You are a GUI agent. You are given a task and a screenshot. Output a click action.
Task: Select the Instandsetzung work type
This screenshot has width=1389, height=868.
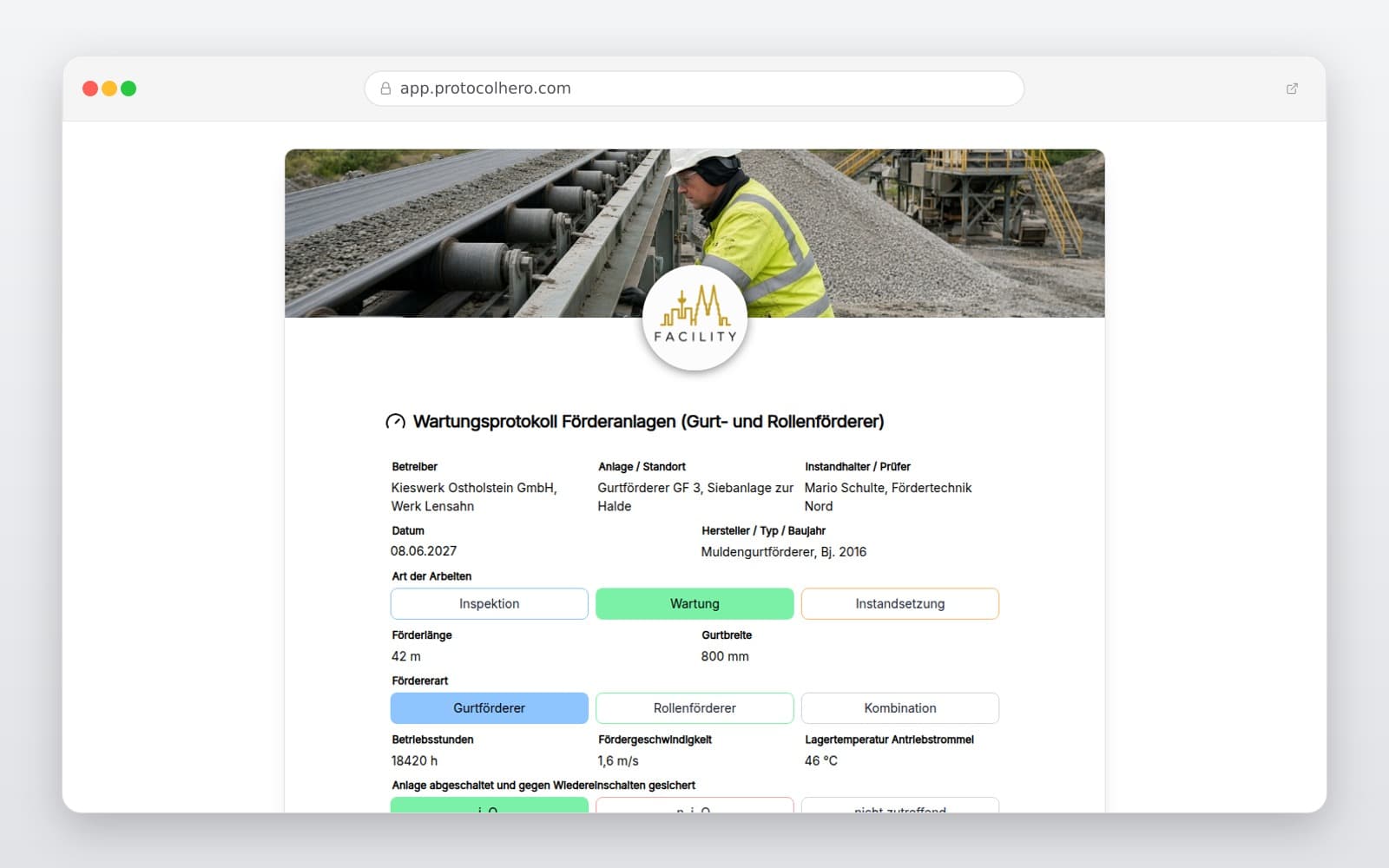pyautogui.click(x=900, y=604)
